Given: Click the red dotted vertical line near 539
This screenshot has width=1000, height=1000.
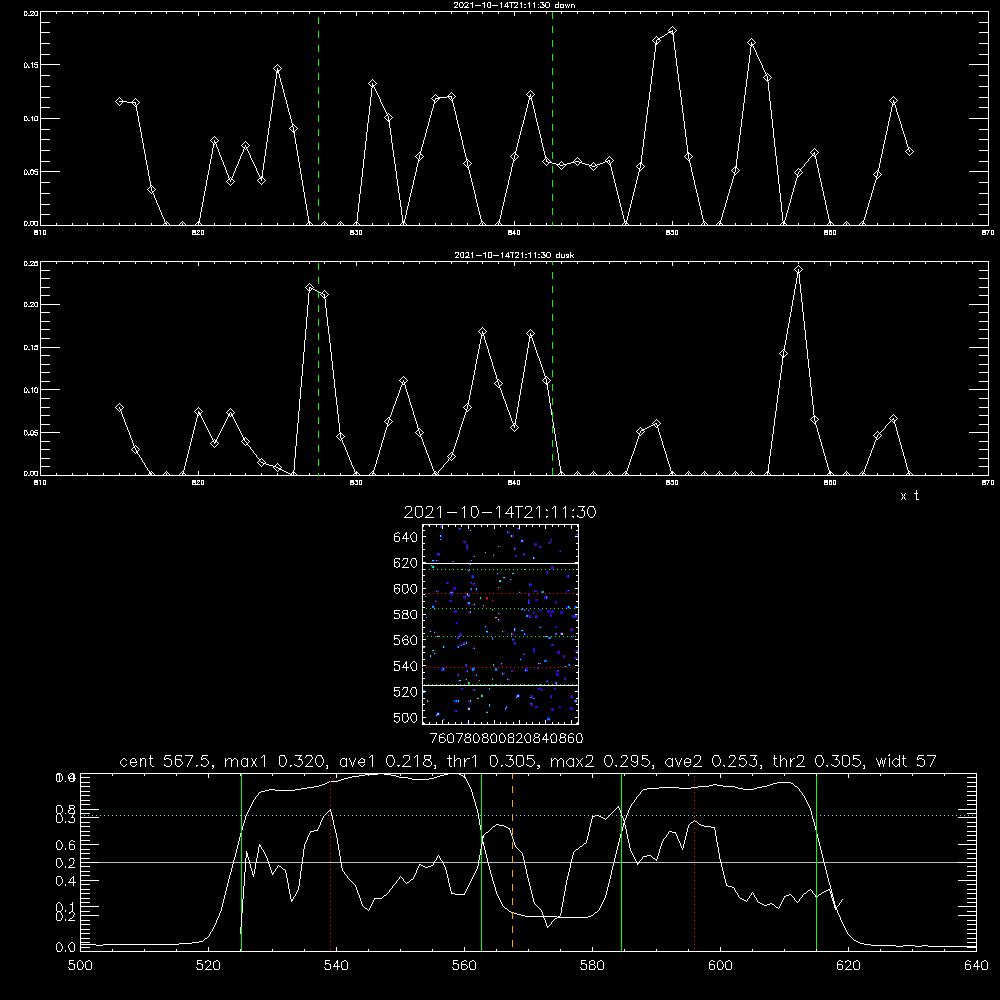Looking at the screenshot, I should [330, 861].
